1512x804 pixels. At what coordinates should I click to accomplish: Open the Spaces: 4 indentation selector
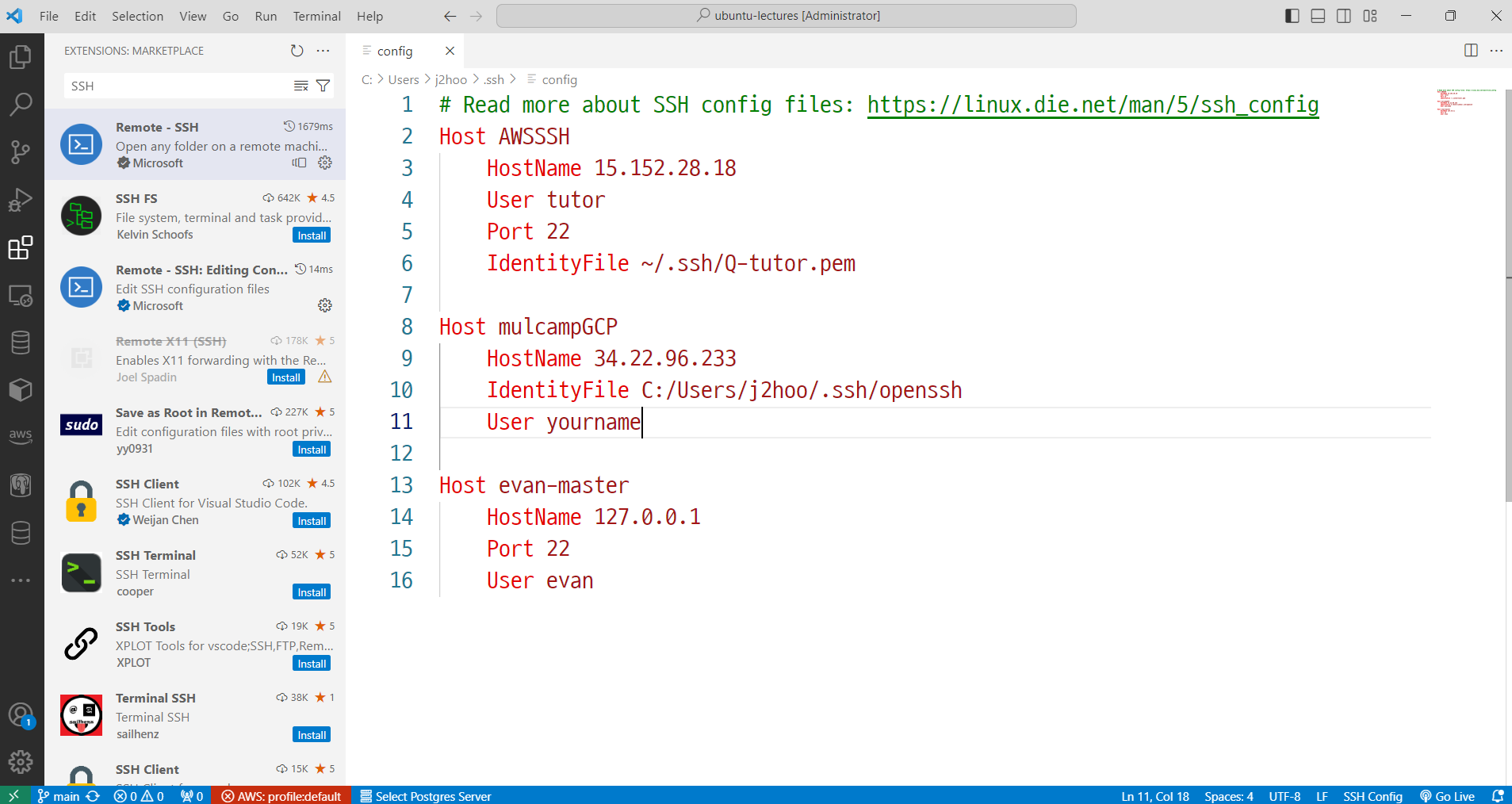1228,796
